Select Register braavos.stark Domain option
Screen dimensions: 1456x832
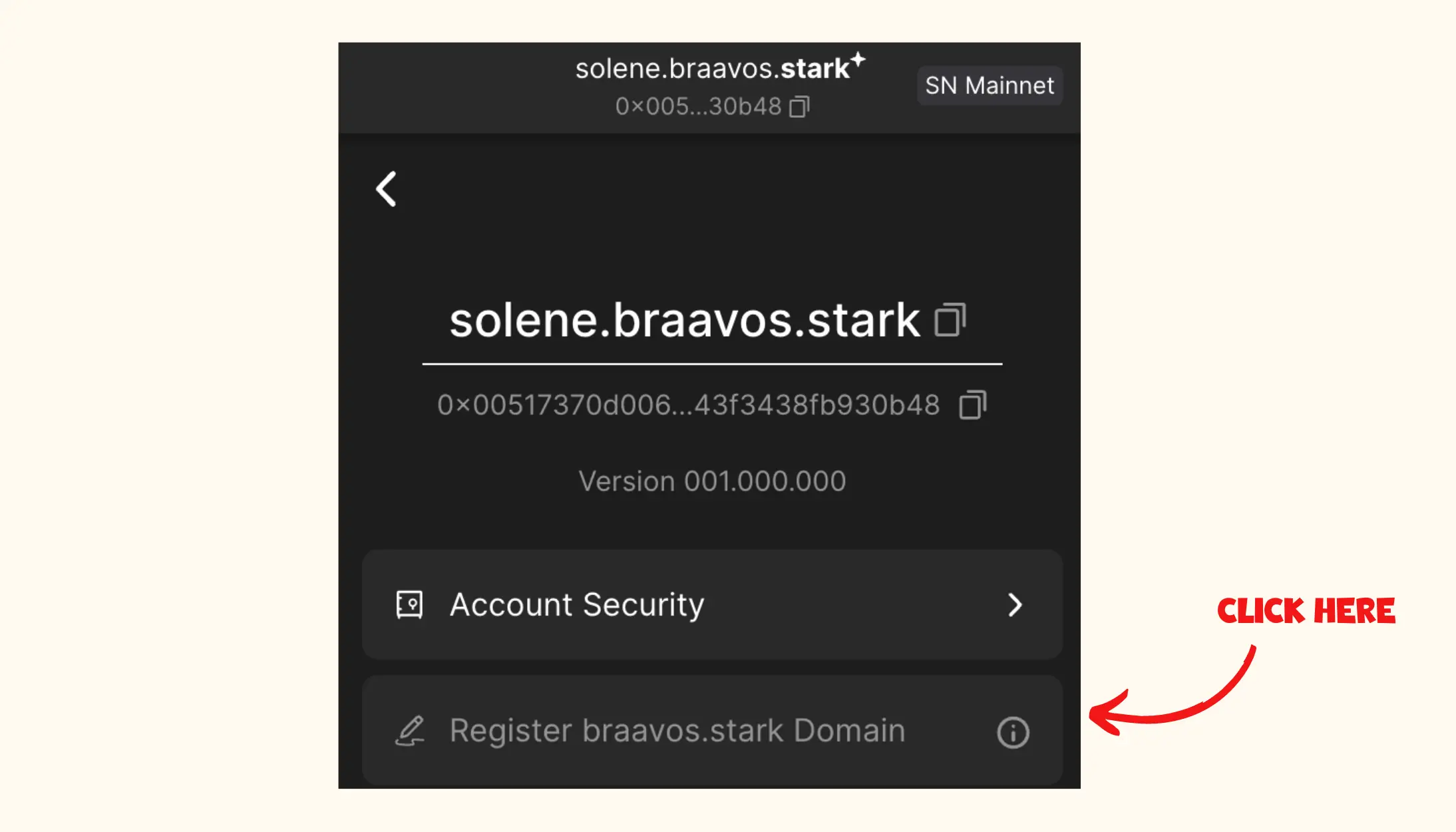point(712,731)
